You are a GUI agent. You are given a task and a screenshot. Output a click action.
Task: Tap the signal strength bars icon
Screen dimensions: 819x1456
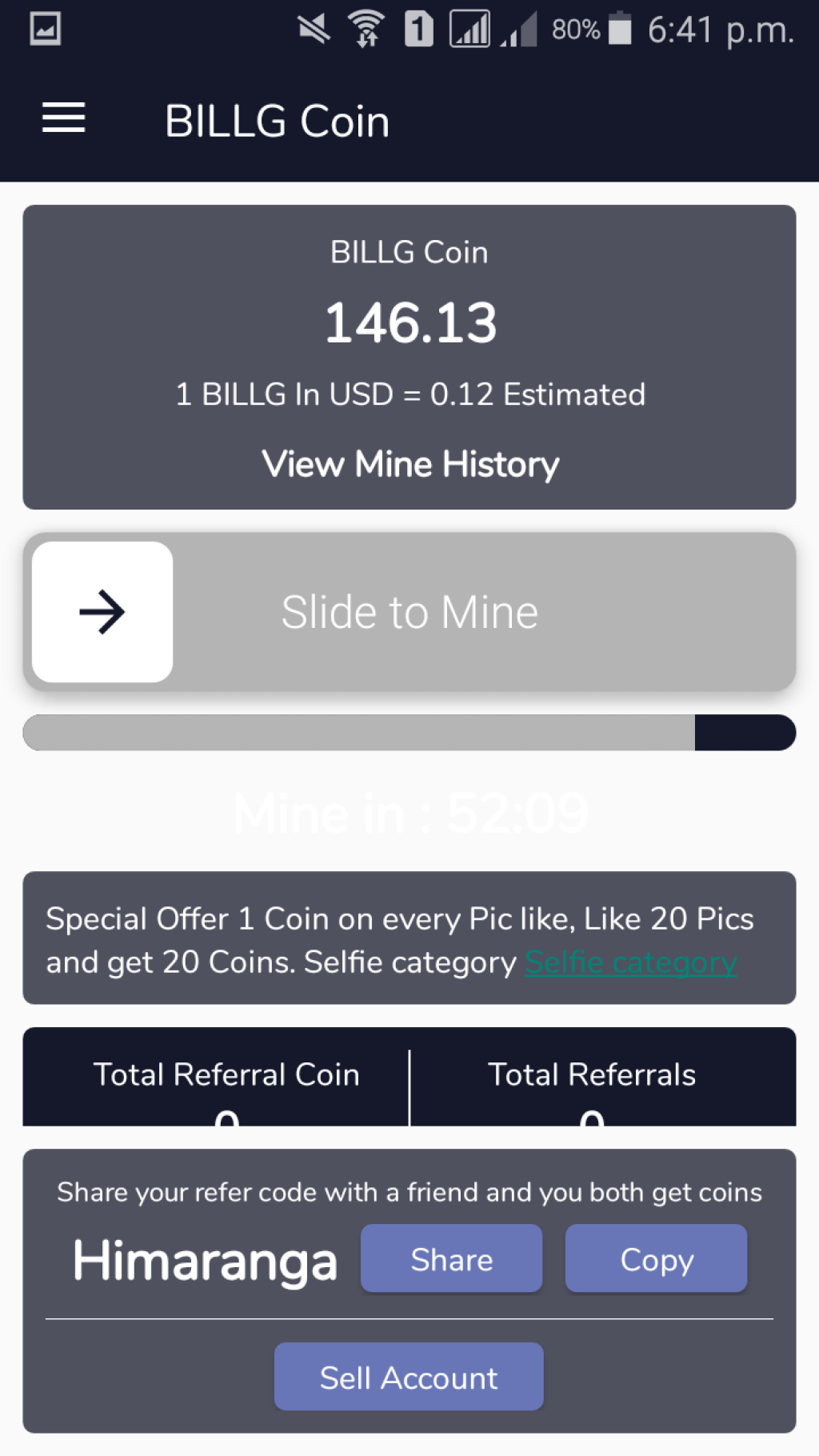click(x=469, y=30)
